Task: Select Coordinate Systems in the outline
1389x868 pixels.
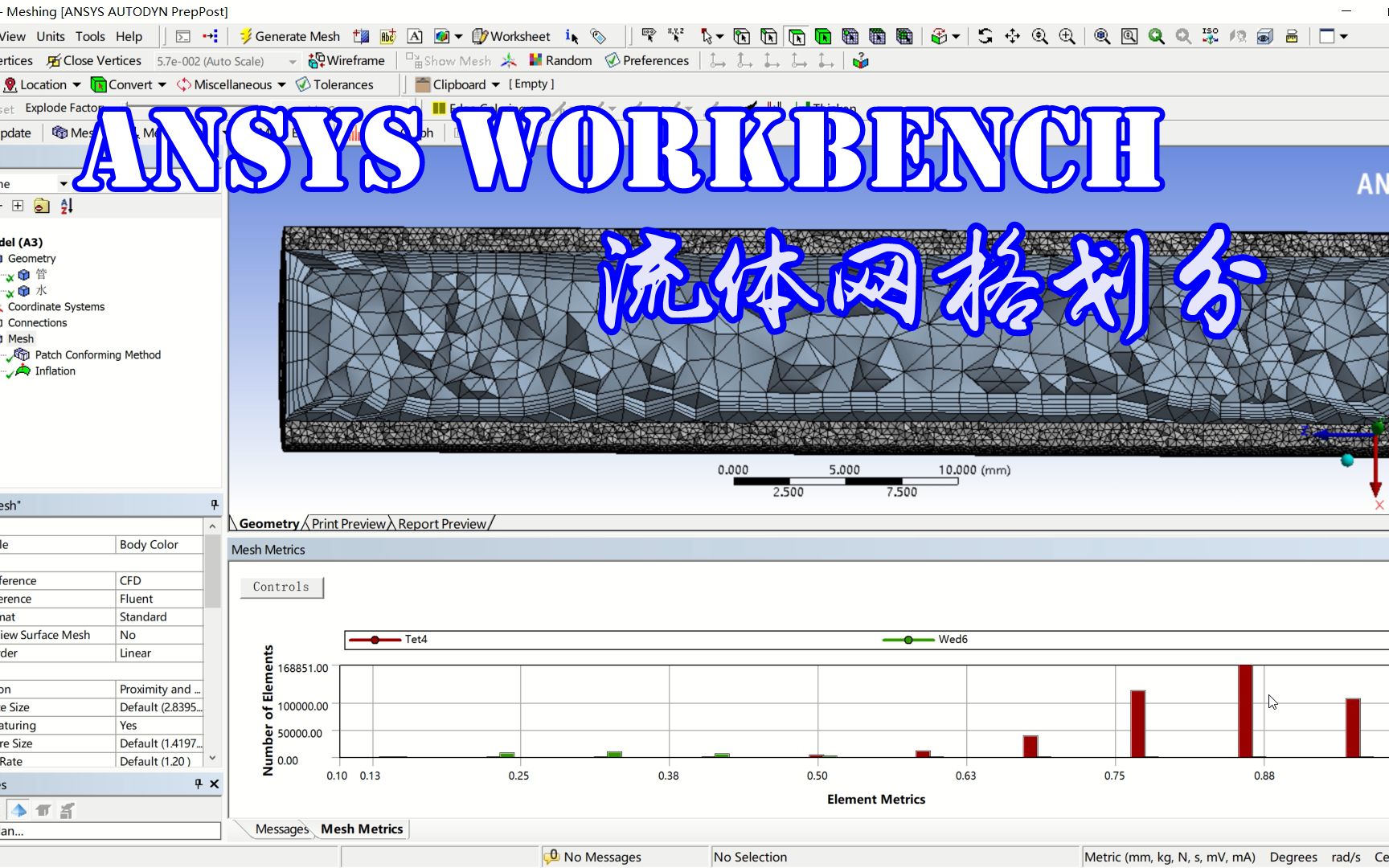Action: (x=56, y=306)
